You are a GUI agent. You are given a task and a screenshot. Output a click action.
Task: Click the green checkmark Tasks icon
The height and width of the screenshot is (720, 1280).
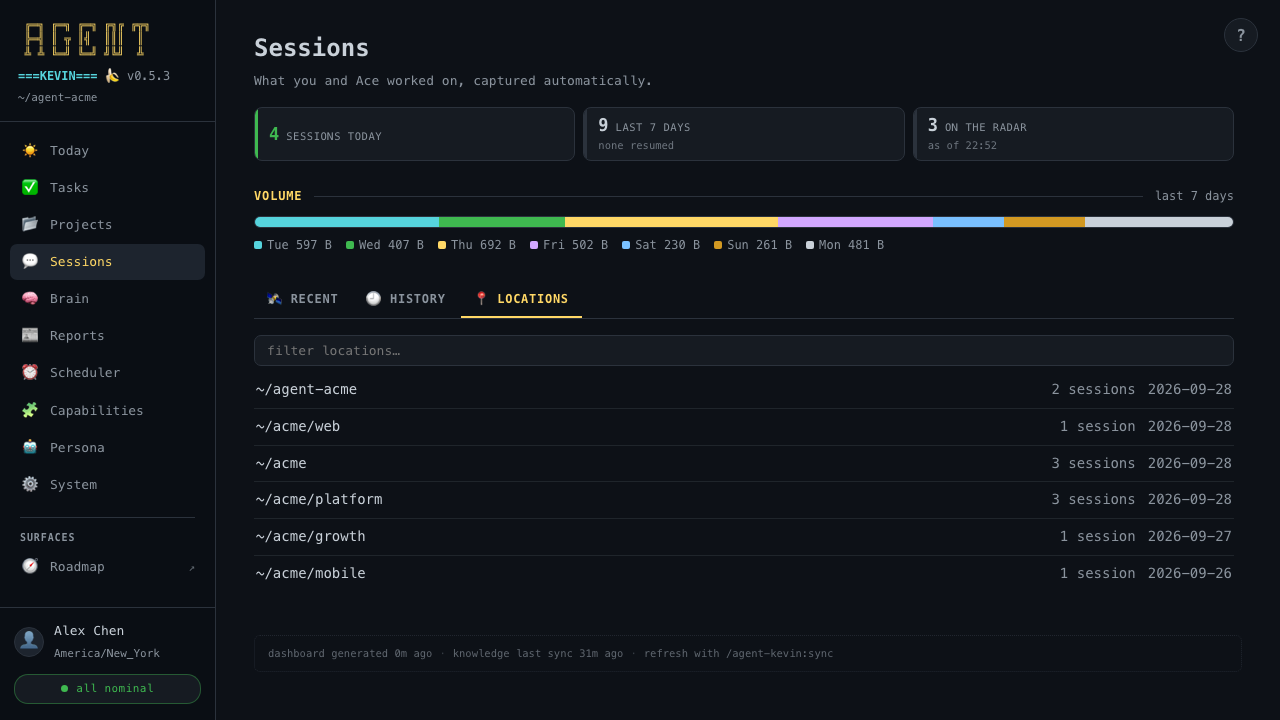(x=30, y=187)
